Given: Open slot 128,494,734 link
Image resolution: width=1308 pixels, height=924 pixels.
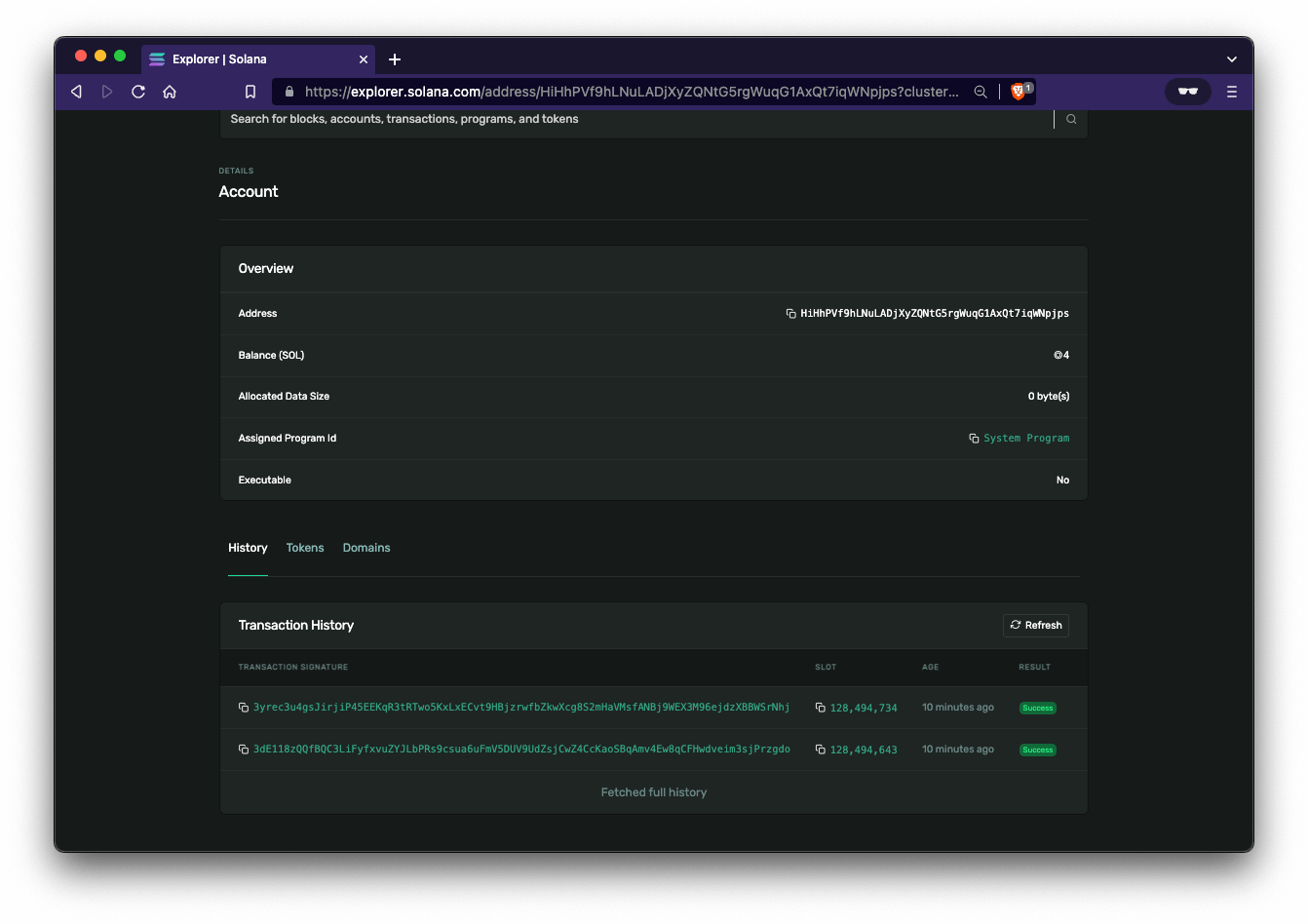Looking at the screenshot, I should tap(864, 709).
